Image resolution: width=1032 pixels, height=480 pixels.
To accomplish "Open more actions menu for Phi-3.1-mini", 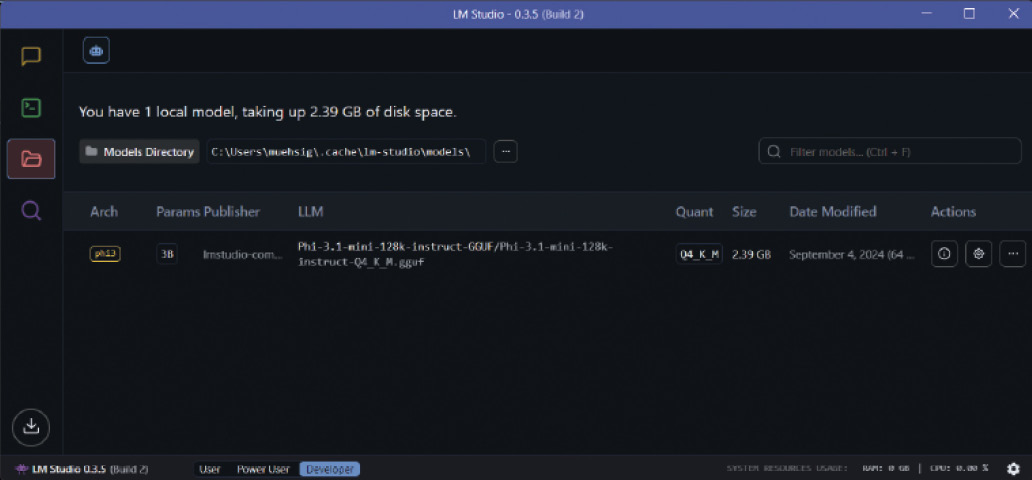I will [x=1013, y=253].
